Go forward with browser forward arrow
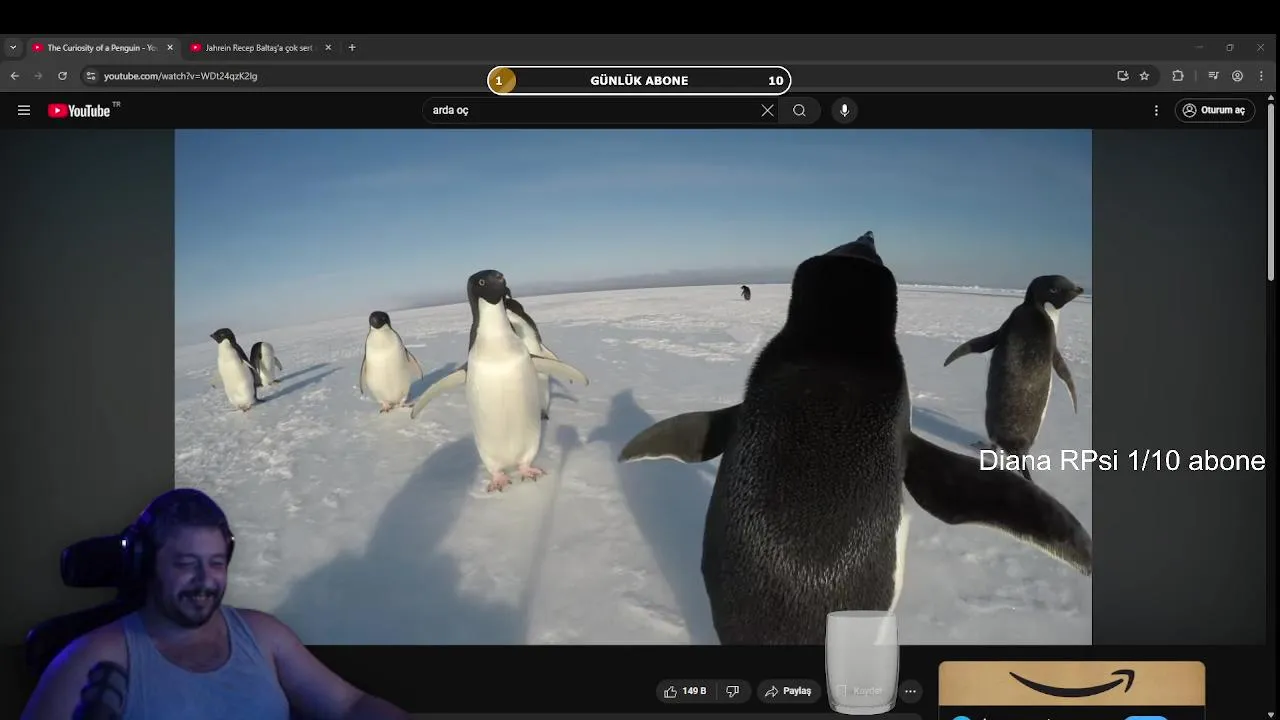 pos(38,76)
